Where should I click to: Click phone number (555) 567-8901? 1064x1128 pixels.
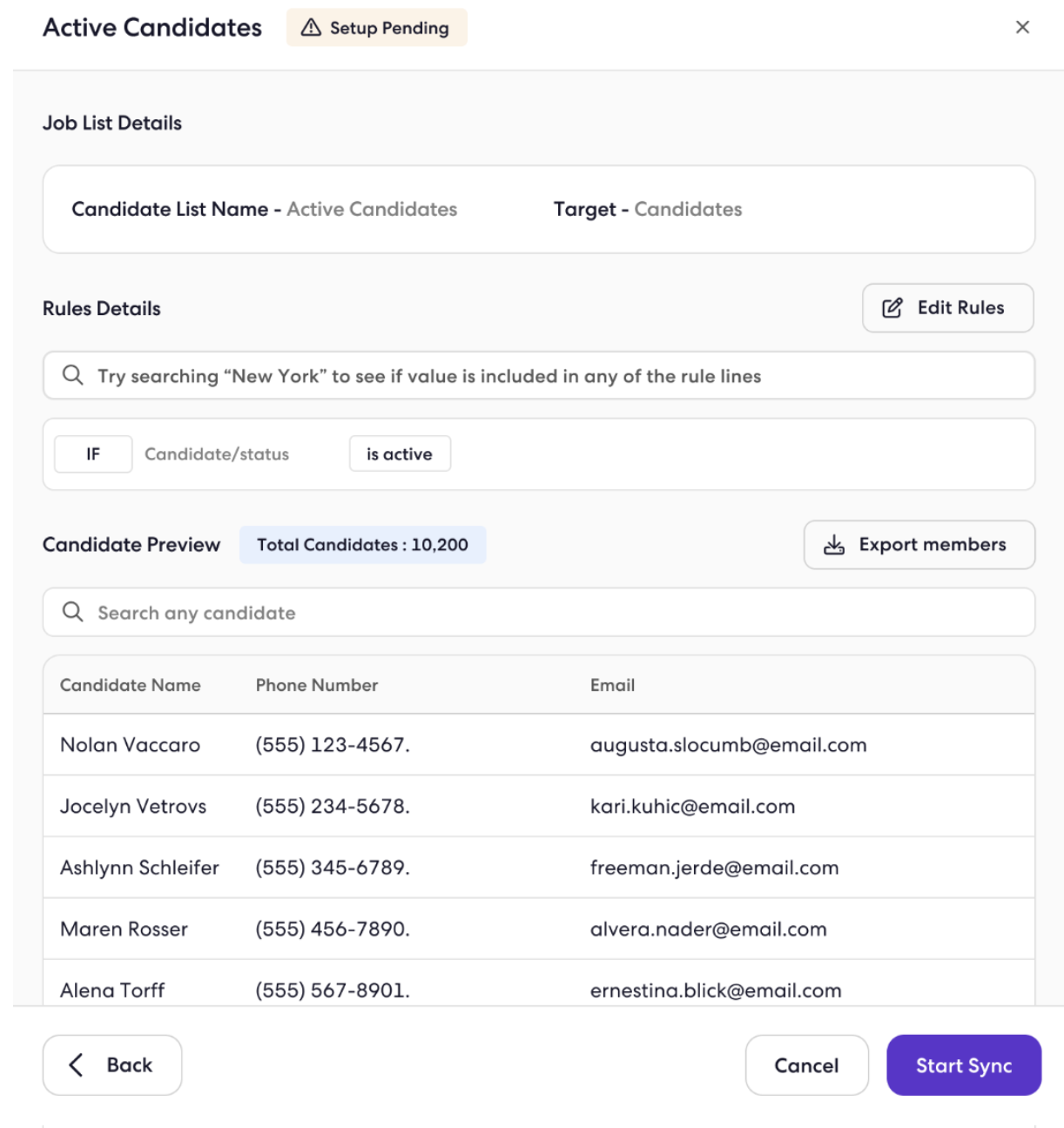[x=333, y=990]
